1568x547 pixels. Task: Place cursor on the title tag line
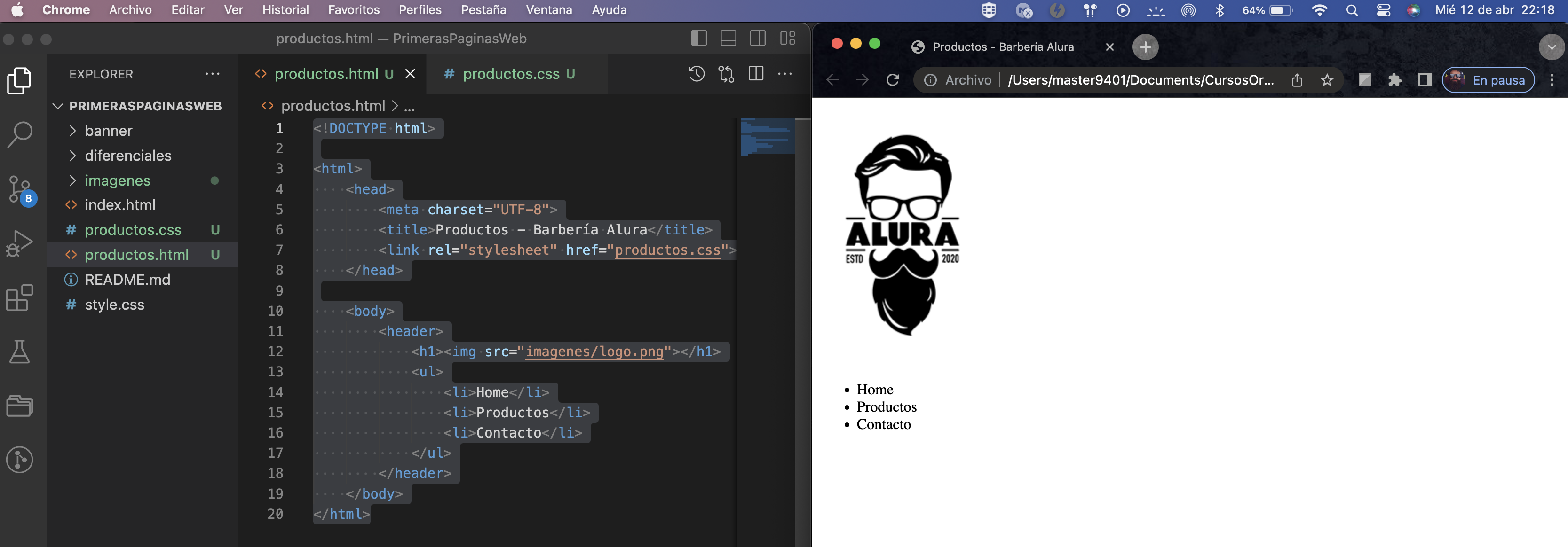[545, 230]
